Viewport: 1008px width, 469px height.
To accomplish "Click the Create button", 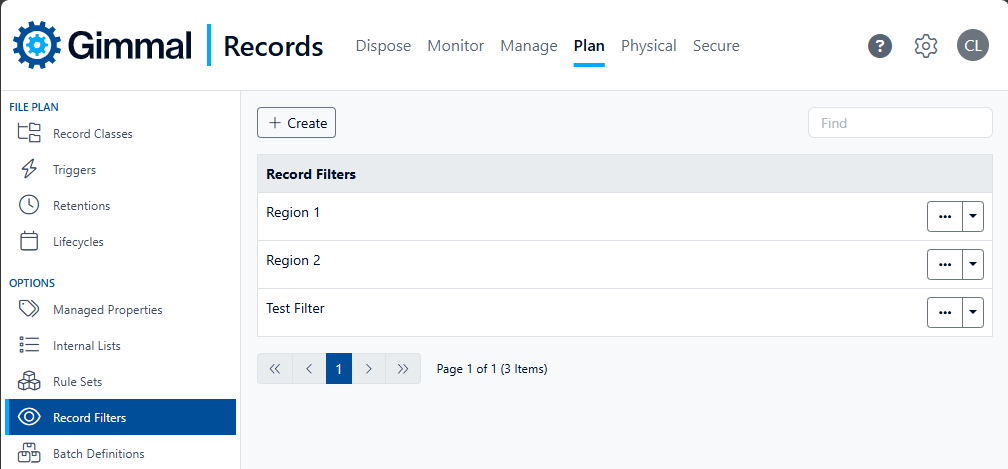I will [296, 123].
